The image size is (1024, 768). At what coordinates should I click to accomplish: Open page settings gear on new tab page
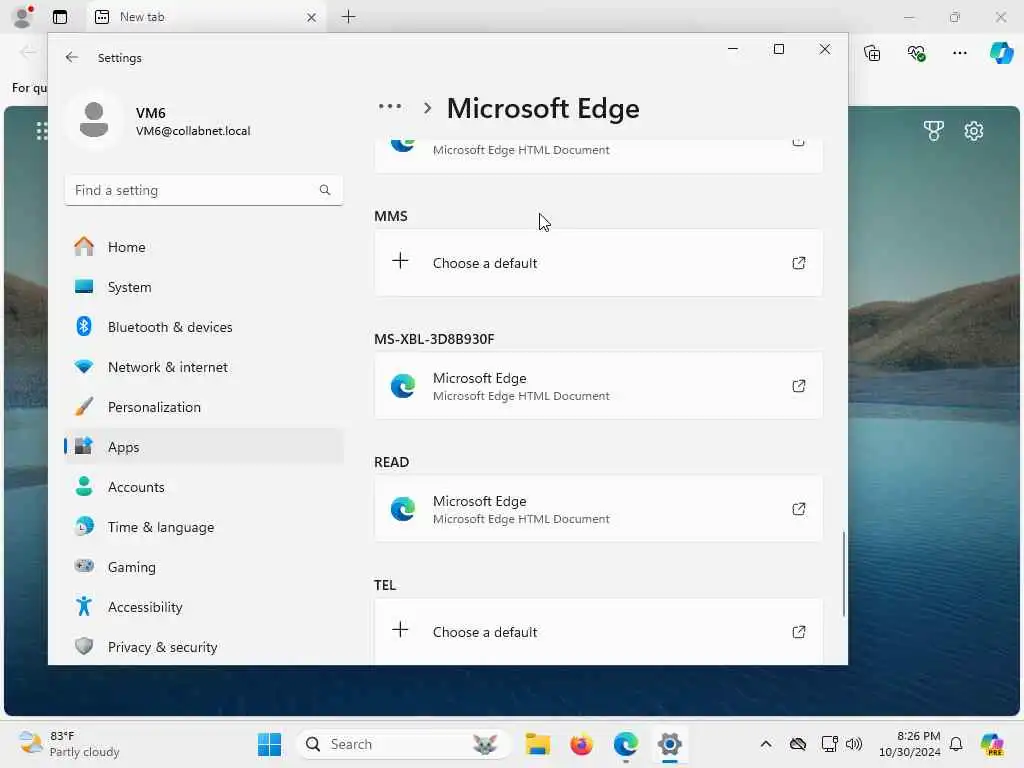974,131
